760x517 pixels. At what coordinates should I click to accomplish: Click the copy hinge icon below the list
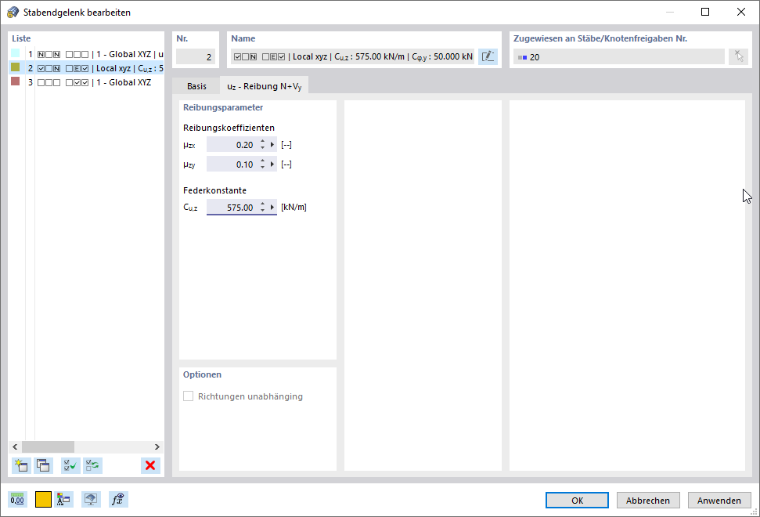click(x=43, y=466)
